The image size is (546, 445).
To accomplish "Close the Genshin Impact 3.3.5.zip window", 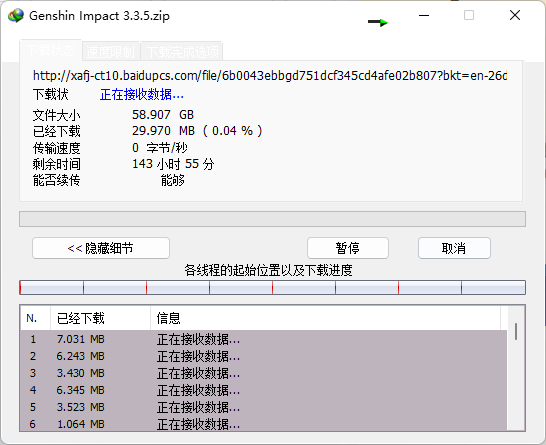I will pos(515,15).
